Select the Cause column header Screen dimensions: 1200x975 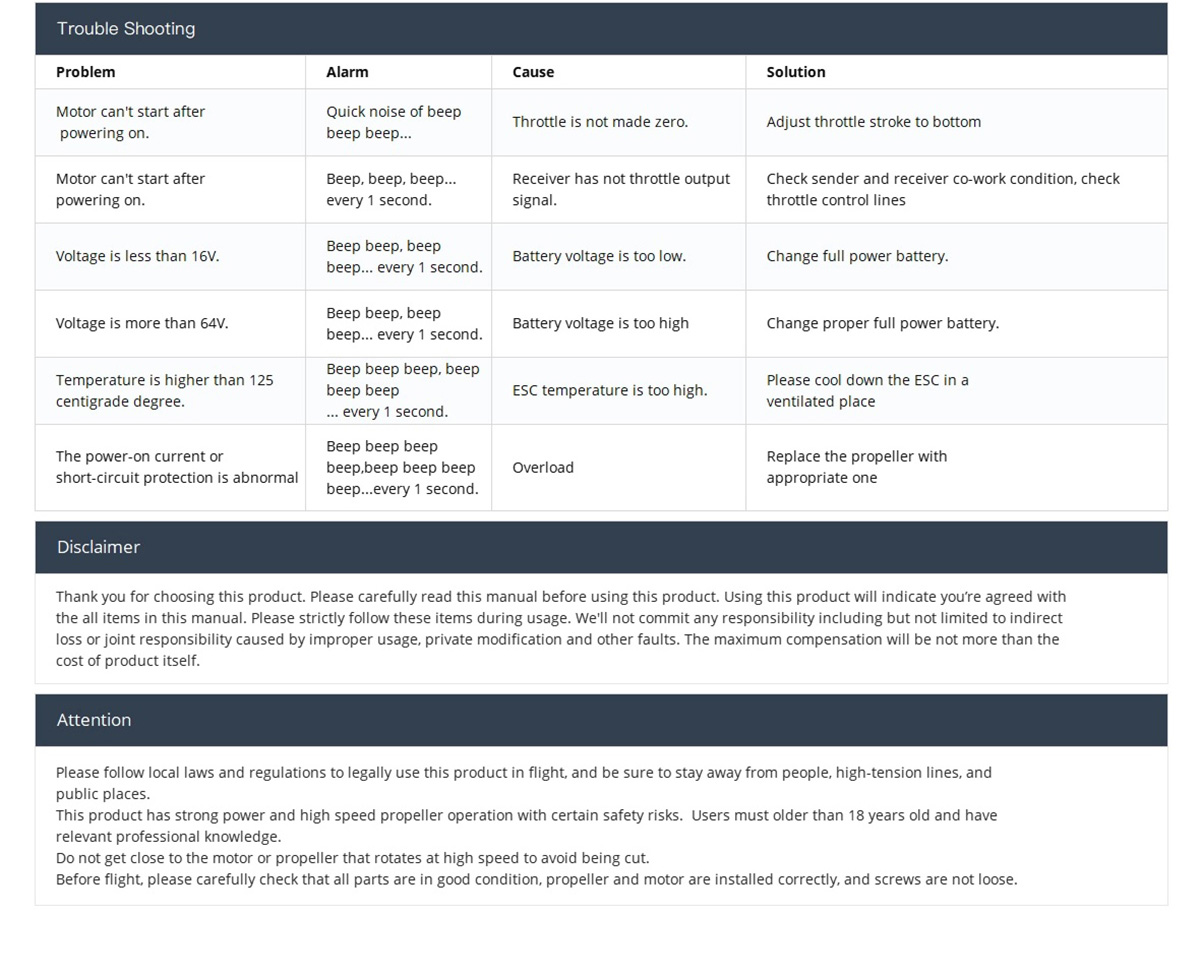pyautogui.click(x=533, y=72)
